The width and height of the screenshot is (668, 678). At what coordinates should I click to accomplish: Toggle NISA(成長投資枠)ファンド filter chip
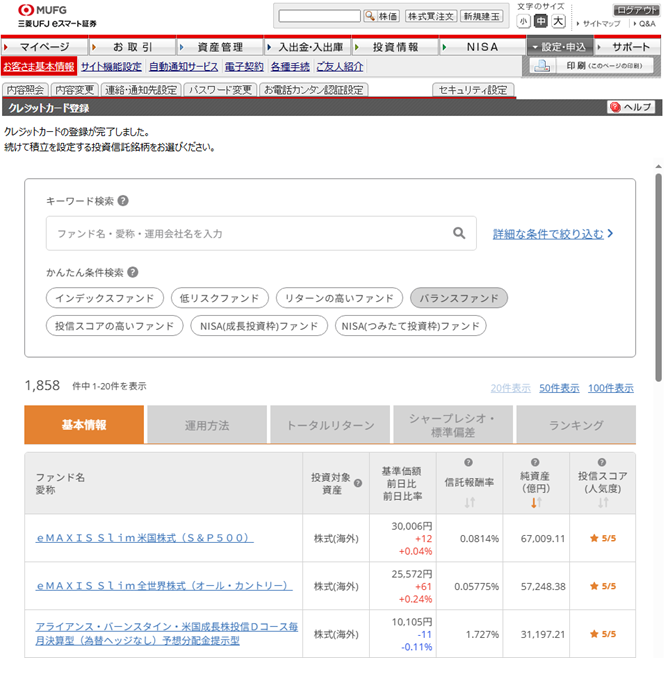tap(259, 326)
